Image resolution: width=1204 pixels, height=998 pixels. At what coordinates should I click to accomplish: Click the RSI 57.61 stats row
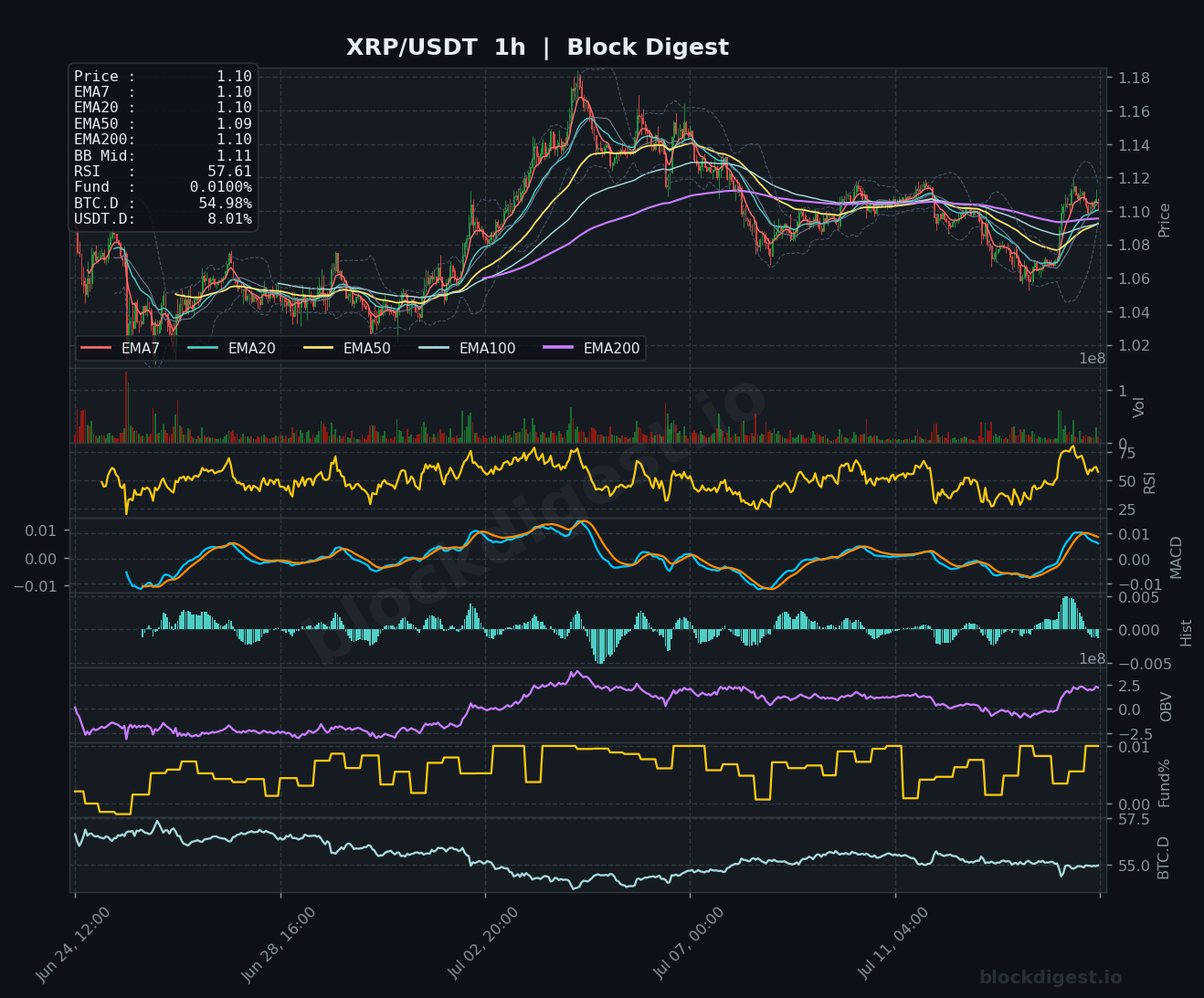pyautogui.click(x=163, y=172)
